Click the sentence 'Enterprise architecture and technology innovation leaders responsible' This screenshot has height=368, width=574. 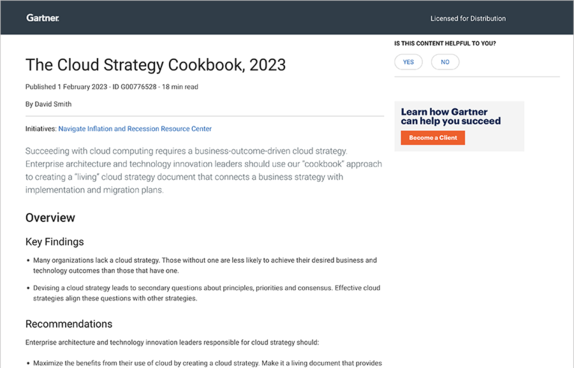[x=172, y=342]
